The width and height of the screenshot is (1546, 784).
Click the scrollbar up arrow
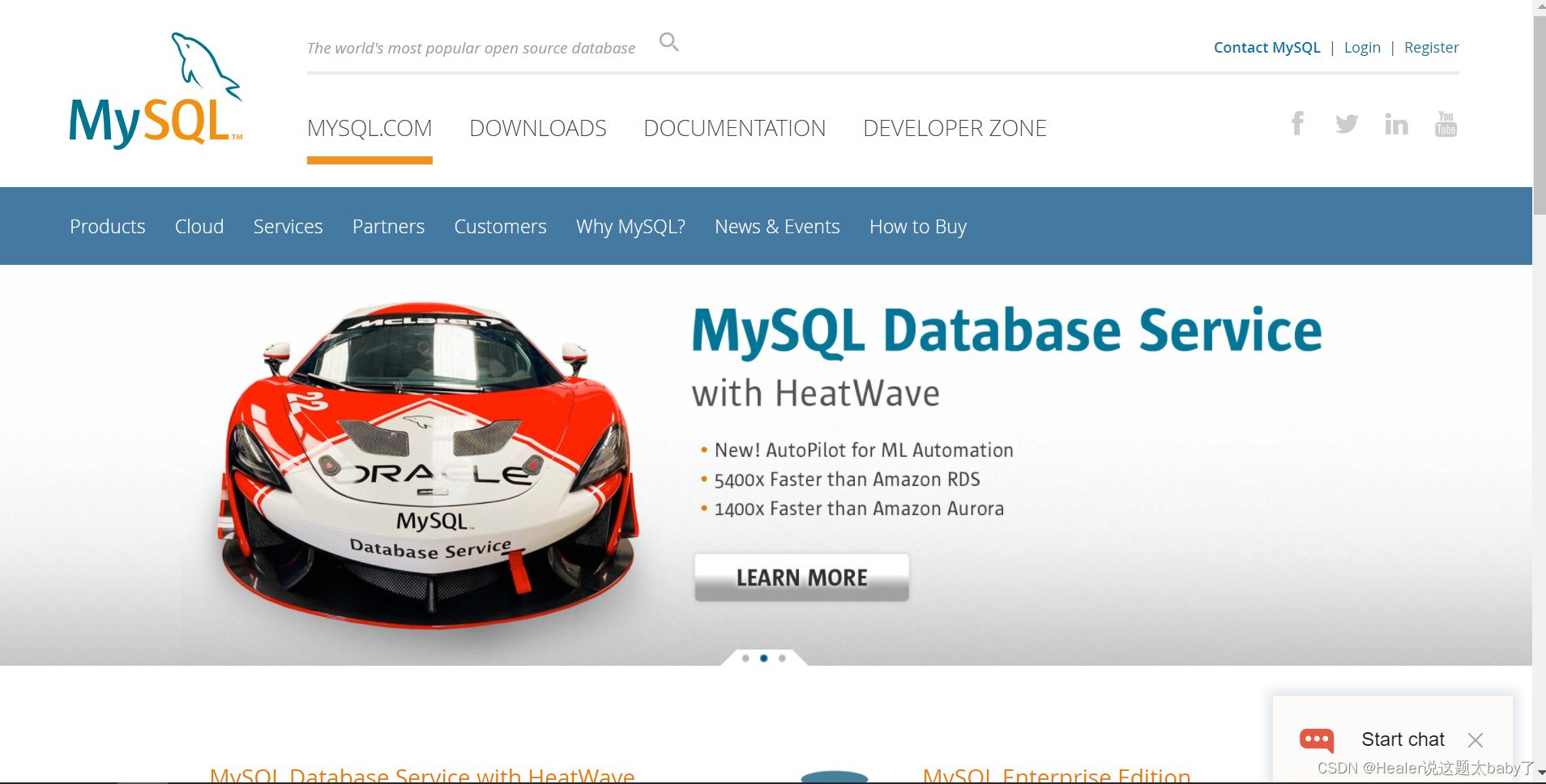click(x=1539, y=6)
